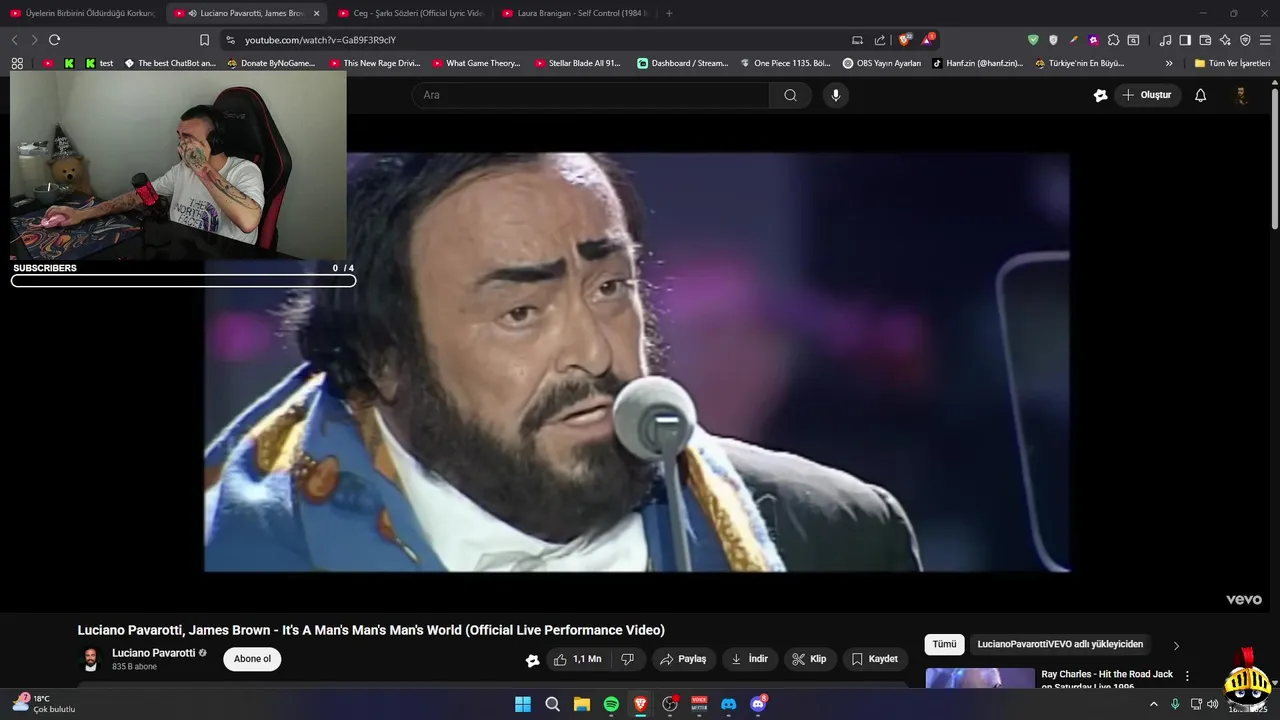Viewport: 1280px width, 720px height.
Task: Open the Luciano Pavarotti channel name link
Action: point(153,653)
